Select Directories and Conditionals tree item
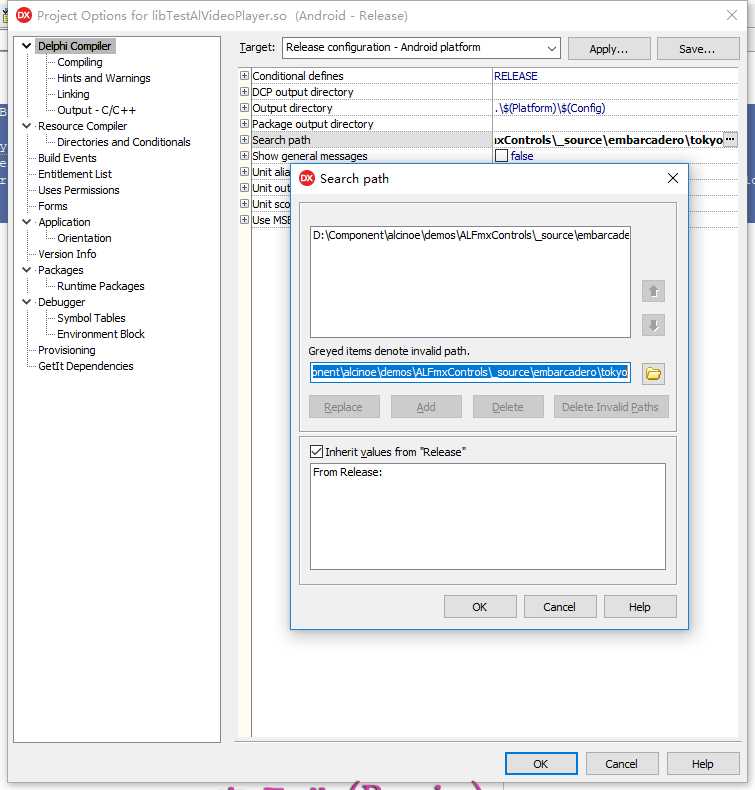Screen dimensions: 755x790 point(123,142)
